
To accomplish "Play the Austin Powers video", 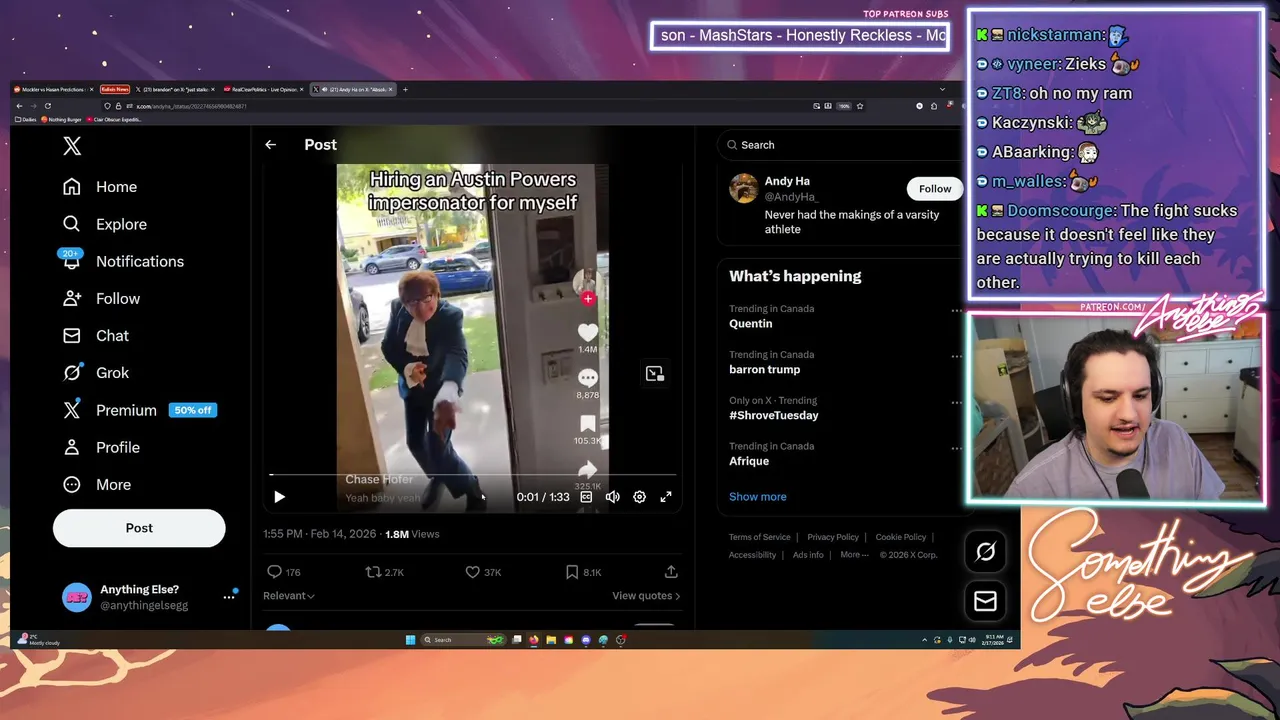I will coord(279,497).
